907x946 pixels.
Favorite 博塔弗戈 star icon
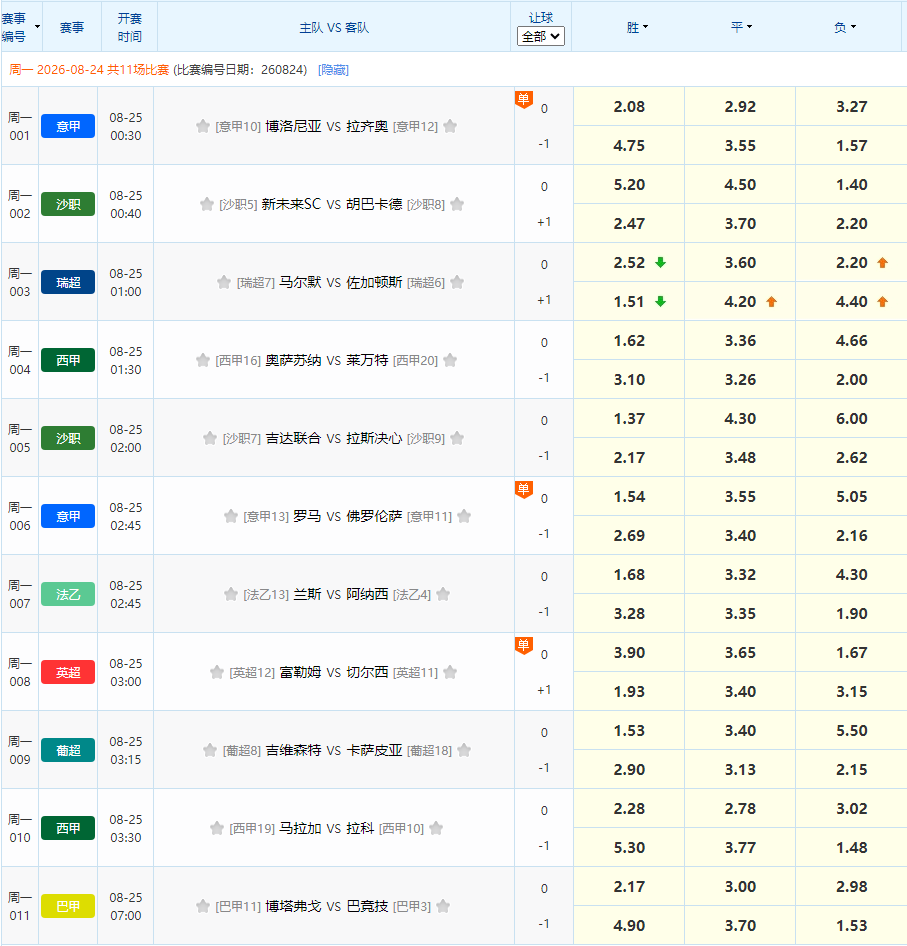point(203,906)
